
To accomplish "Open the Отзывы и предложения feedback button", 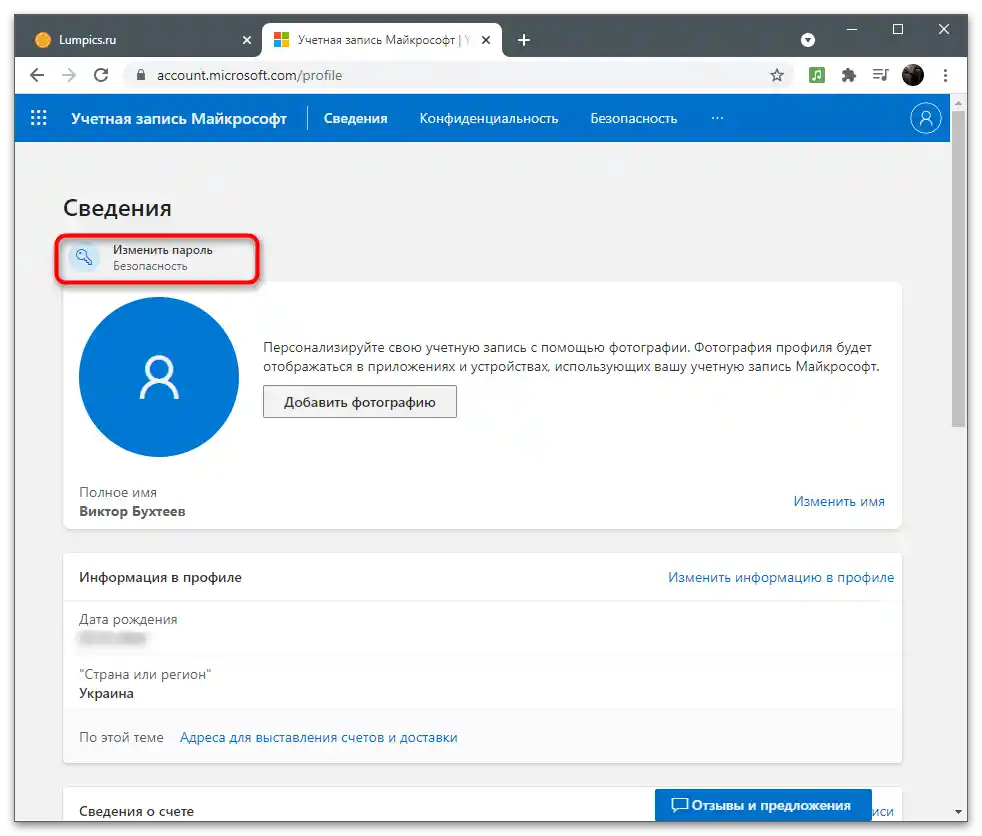I will [763, 805].
